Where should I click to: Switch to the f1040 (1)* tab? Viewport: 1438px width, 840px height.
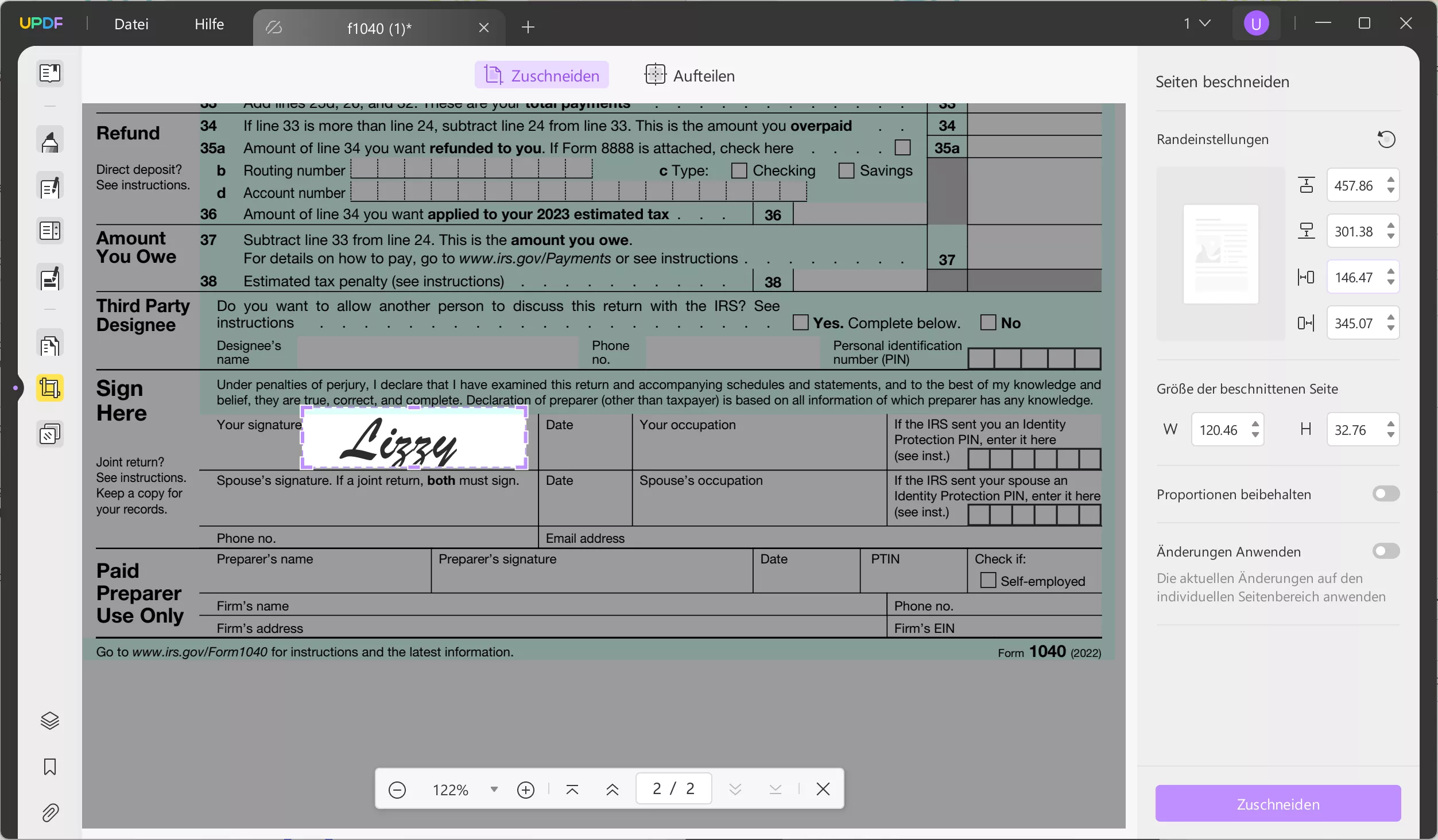click(379, 28)
